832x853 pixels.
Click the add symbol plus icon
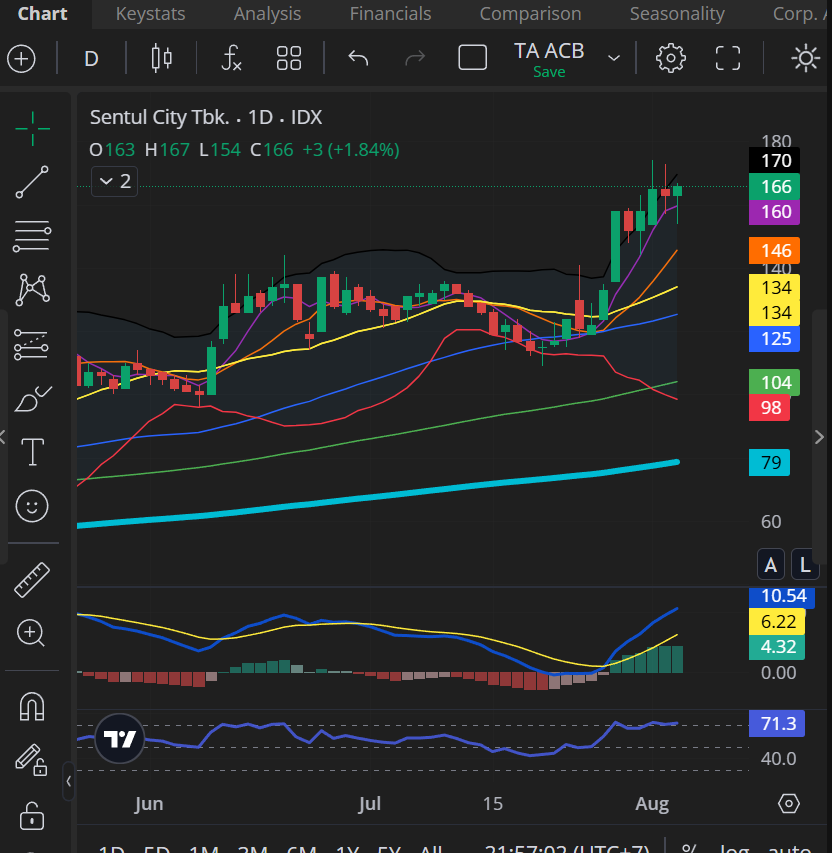coord(21,58)
